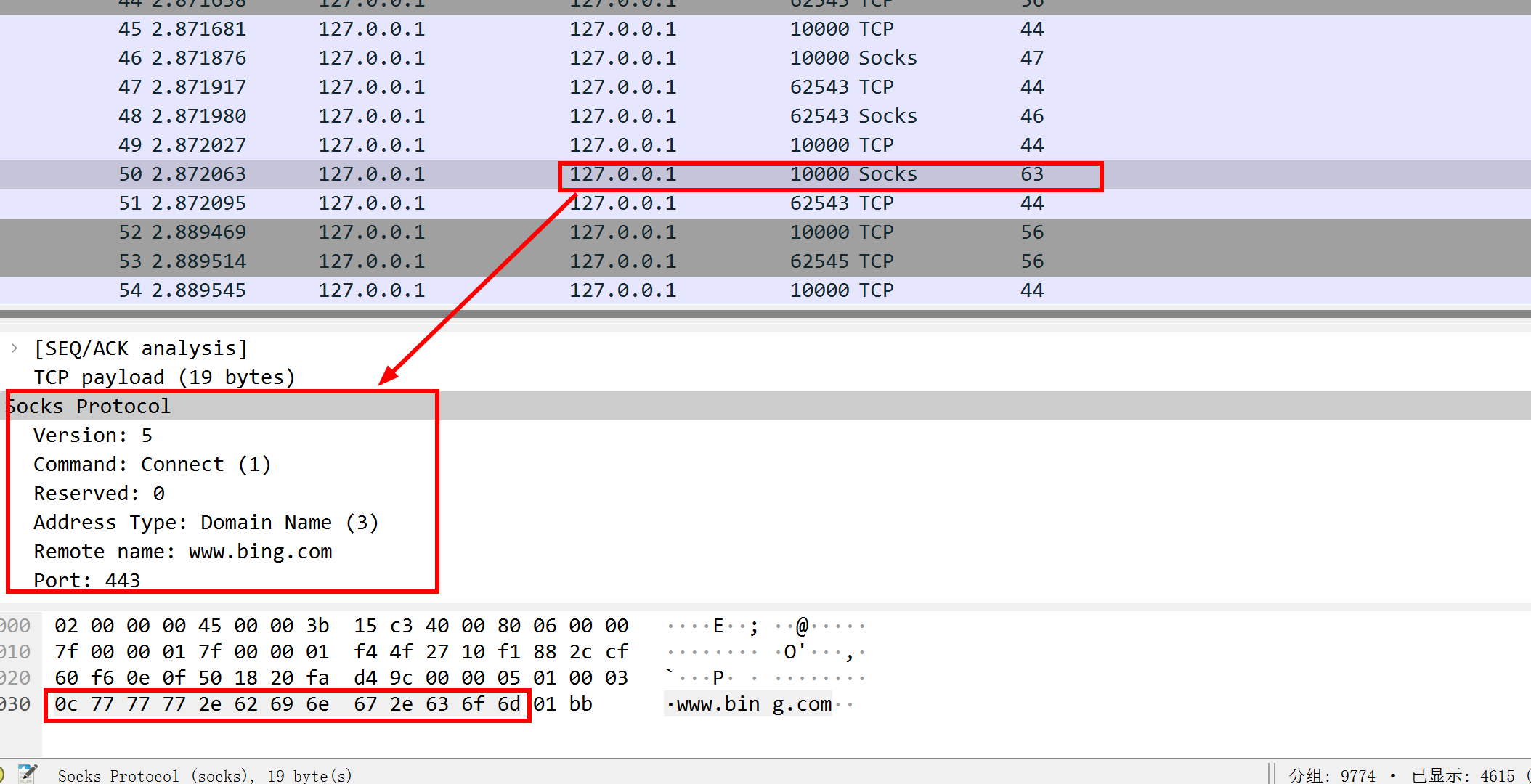Select the Socks Protocol tree header
This screenshot has height=784, width=1531.
[x=765, y=406]
